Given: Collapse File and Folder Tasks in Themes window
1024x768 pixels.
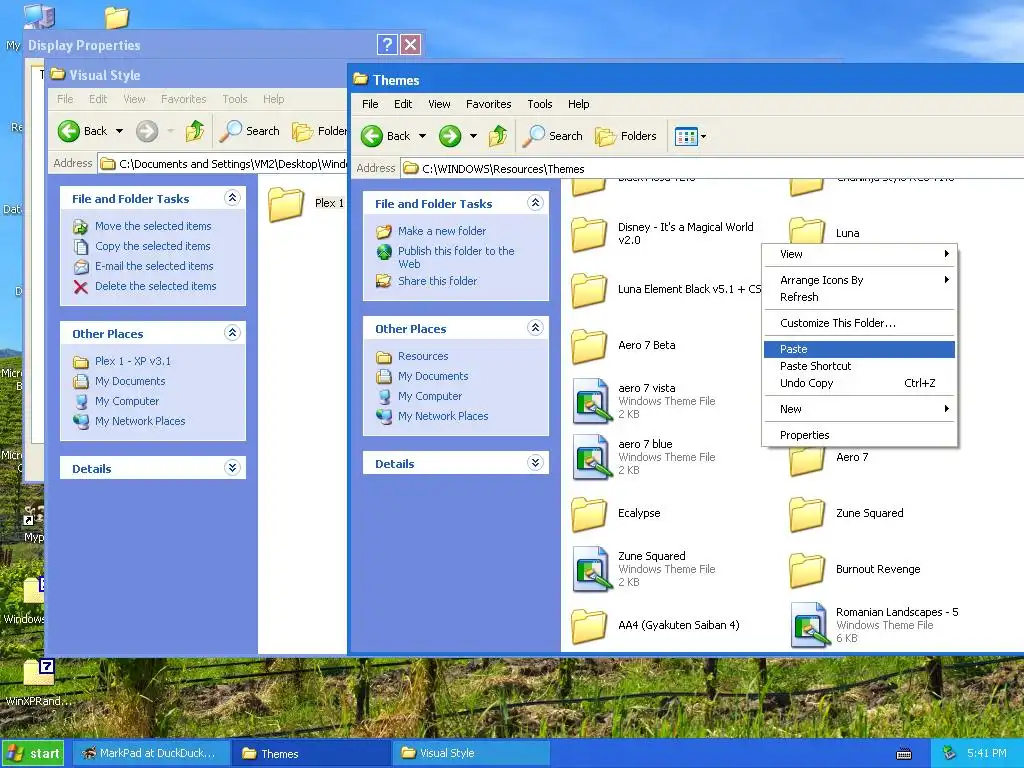Looking at the screenshot, I should pos(535,202).
